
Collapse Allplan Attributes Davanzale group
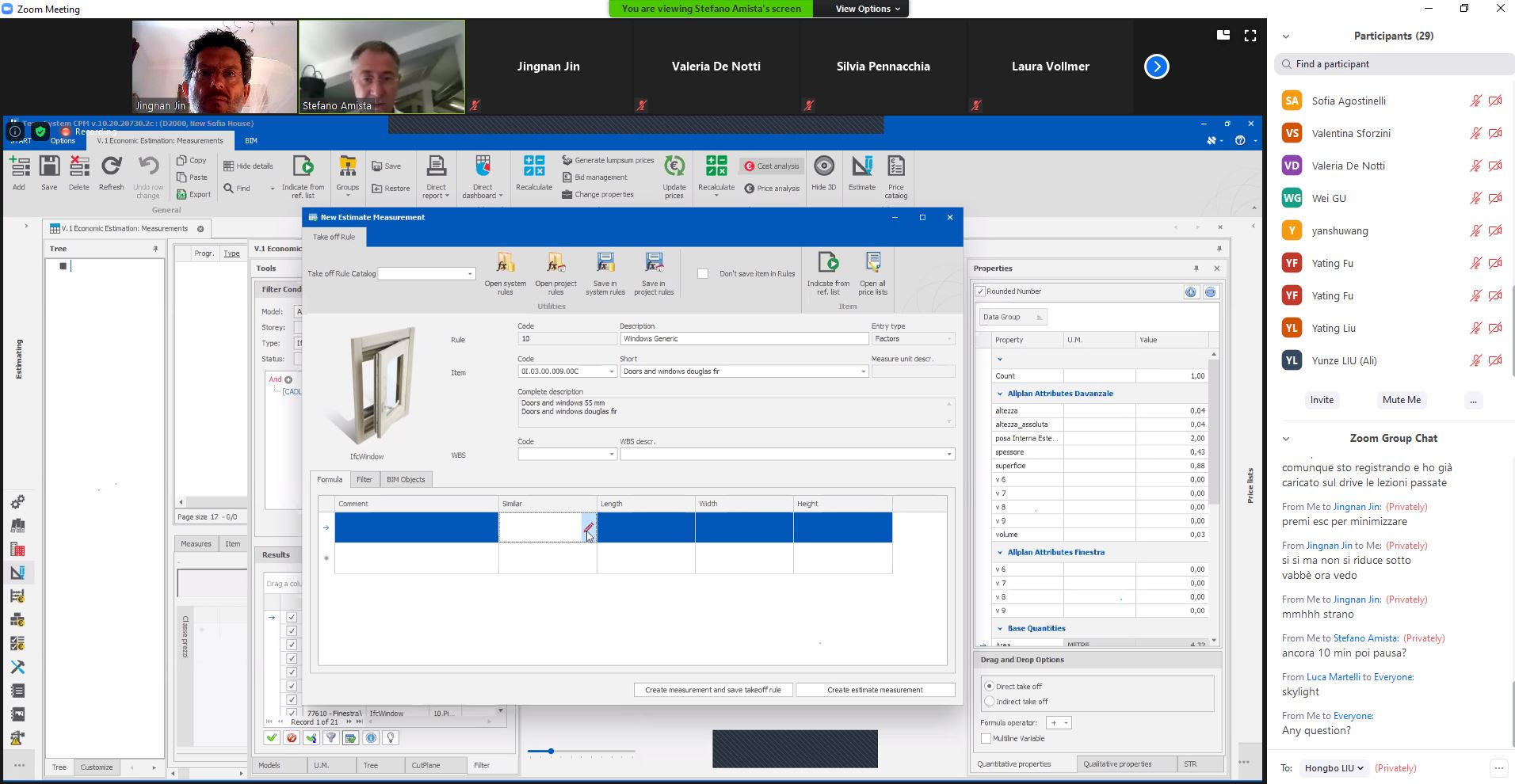1000,394
